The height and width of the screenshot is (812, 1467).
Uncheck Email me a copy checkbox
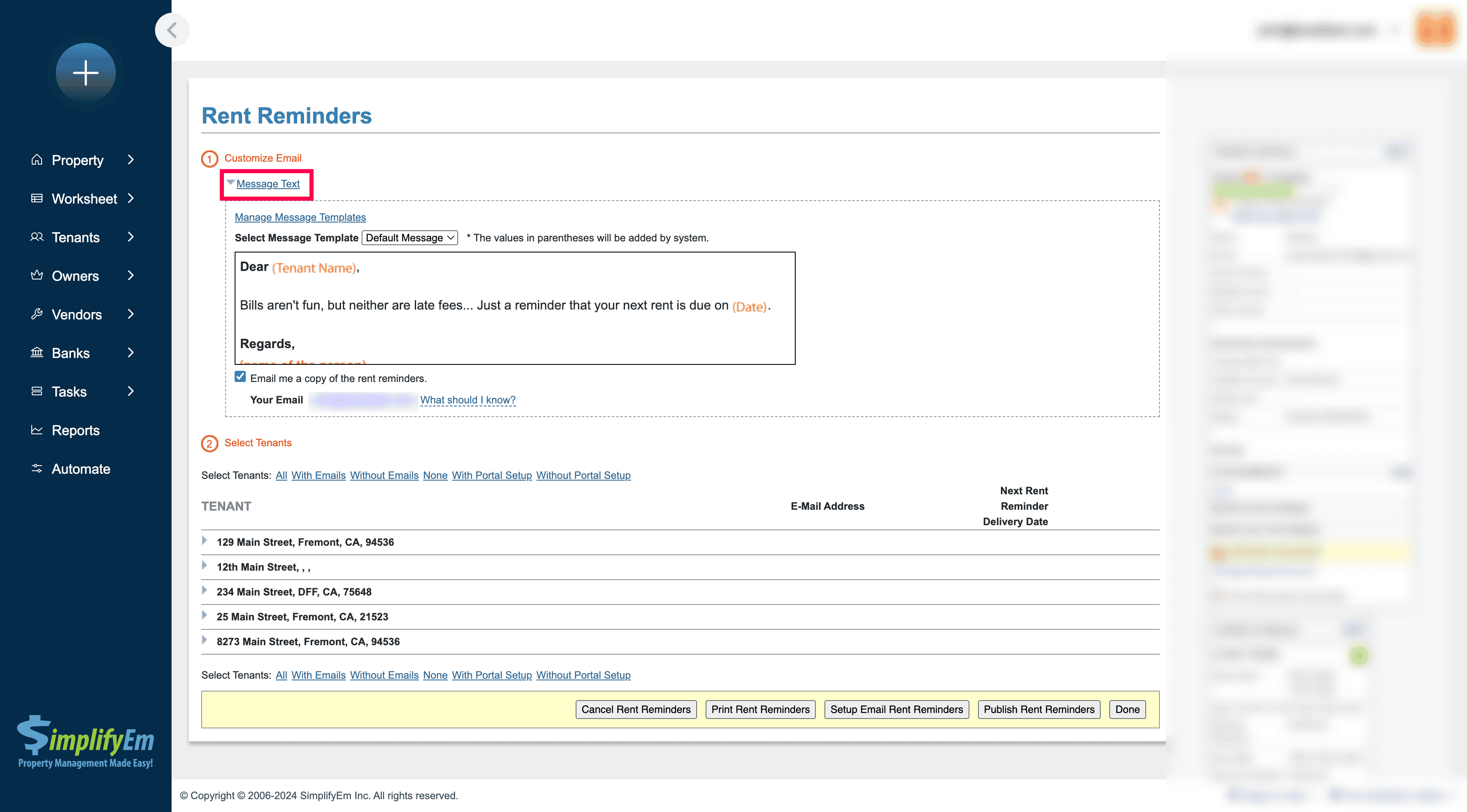pos(240,377)
